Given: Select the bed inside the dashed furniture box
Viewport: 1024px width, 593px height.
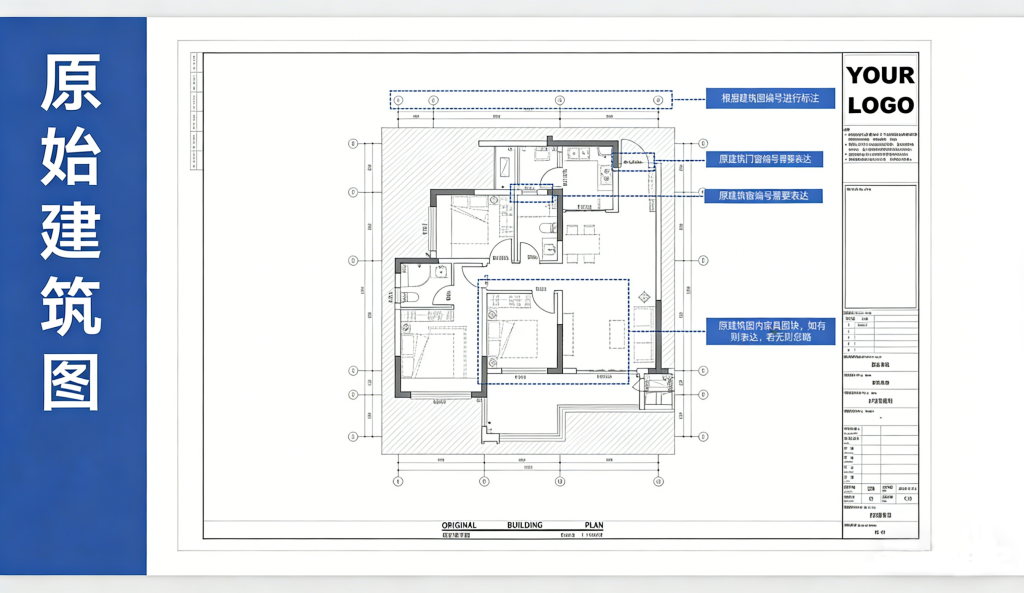Looking at the screenshot, I should pos(512,334).
